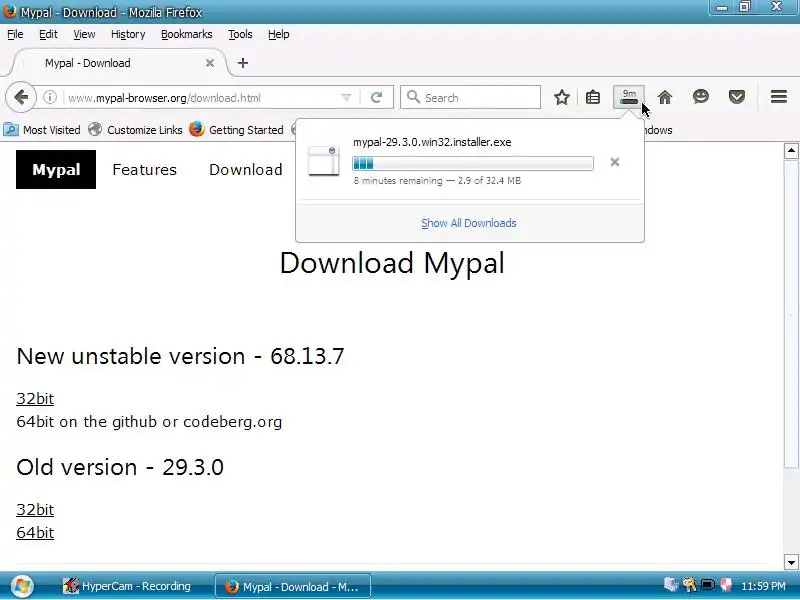Viewport: 800px width, 600px height.
Task: Focus the Search input field
Action: pyautogui.click(x=470, y=97)
